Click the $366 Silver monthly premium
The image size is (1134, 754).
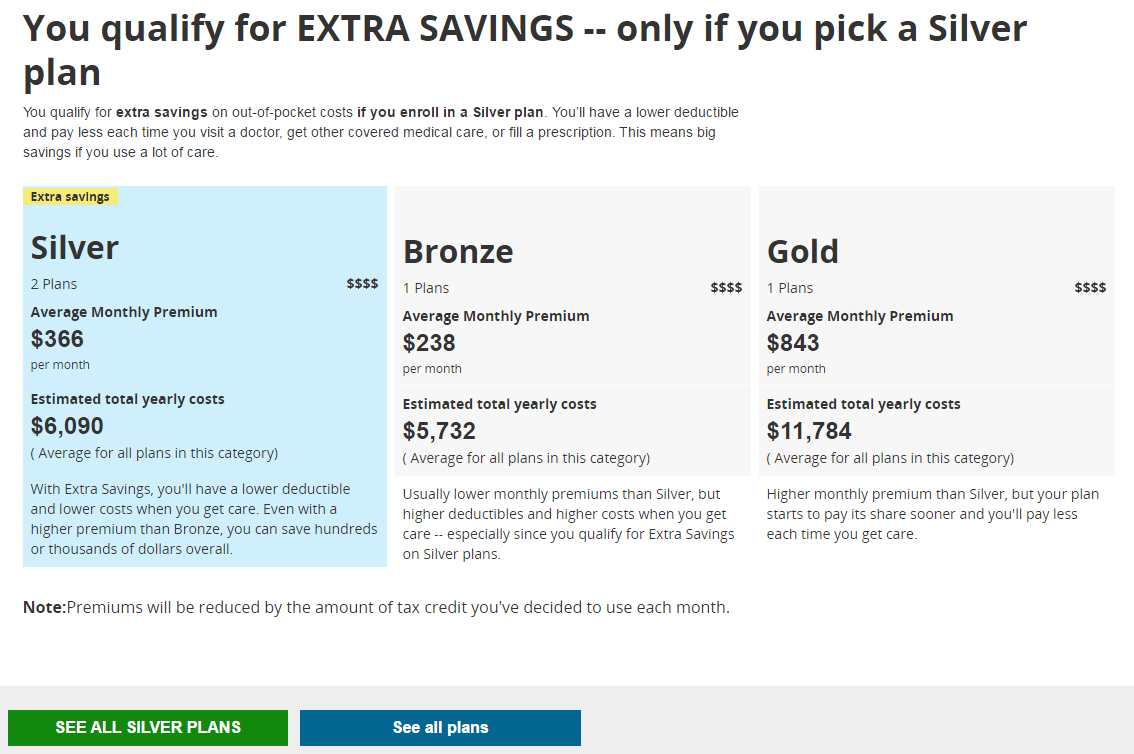click(x=57, y=339)
